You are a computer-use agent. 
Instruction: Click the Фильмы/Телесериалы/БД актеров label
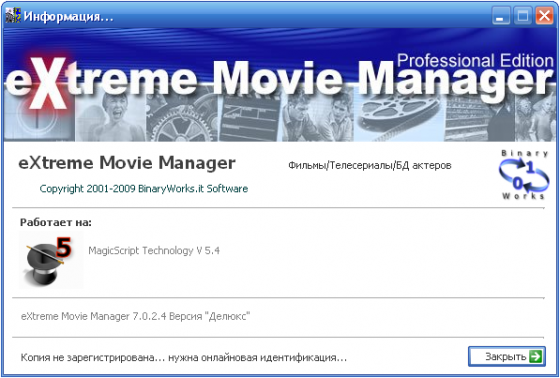370,165
